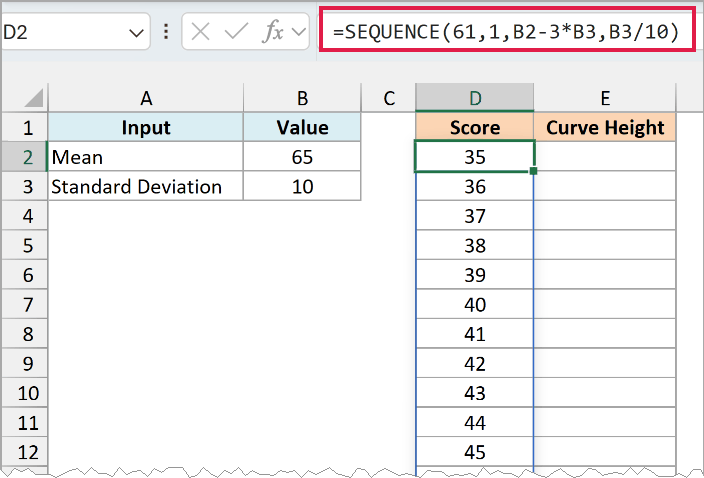
Task: Select row 6 header
Action: 25,275
